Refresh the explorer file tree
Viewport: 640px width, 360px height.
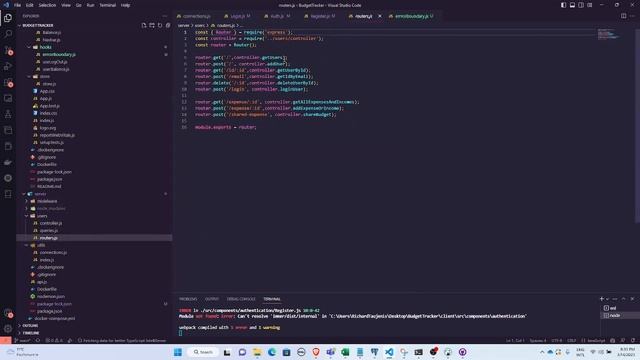160,25
